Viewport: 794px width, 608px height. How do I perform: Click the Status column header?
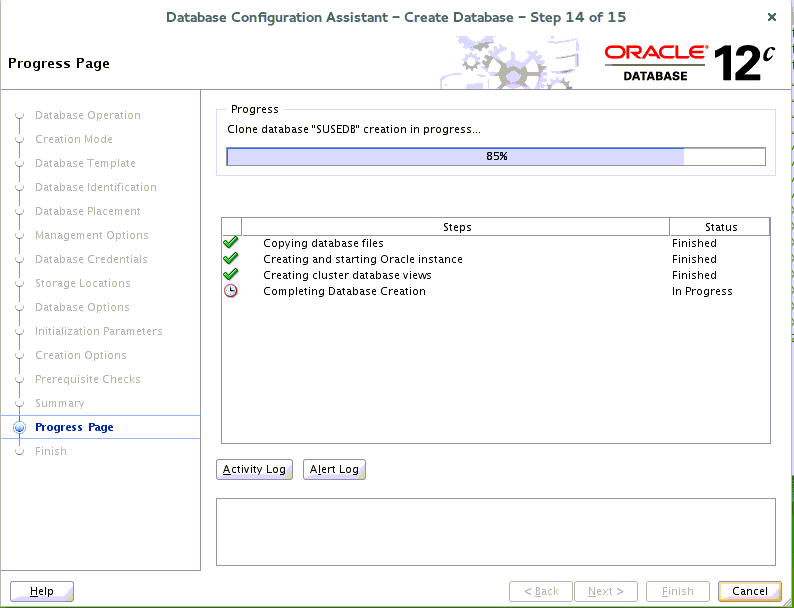click(720, 227)
